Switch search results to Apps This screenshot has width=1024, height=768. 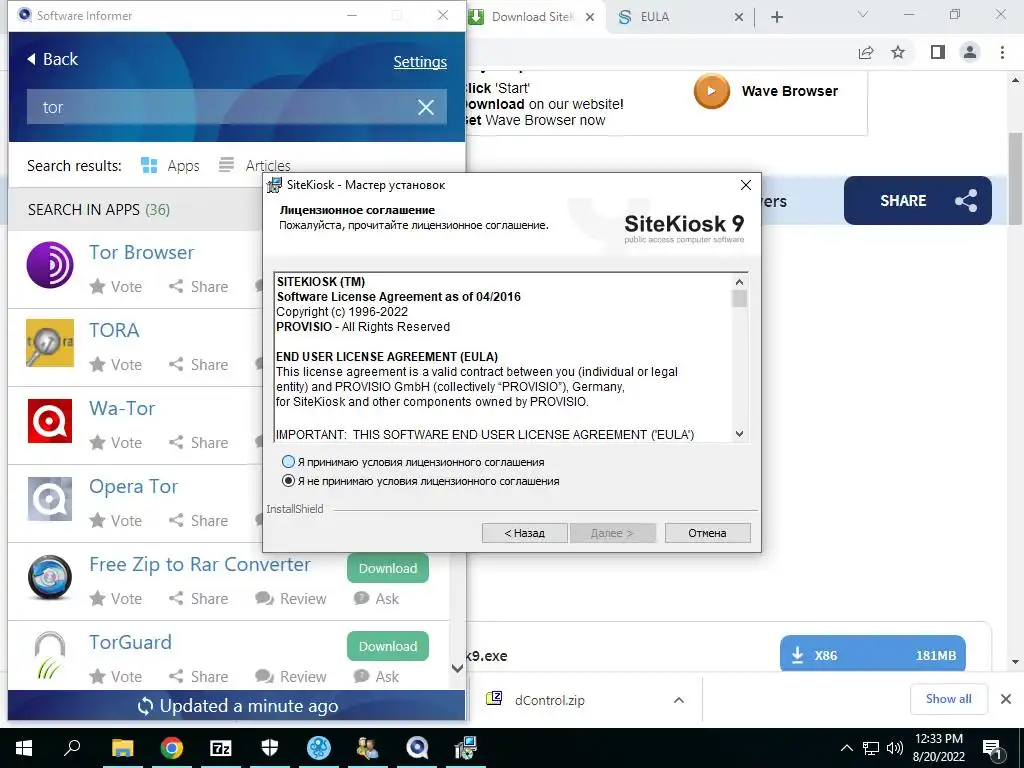[x=170, y=166]
